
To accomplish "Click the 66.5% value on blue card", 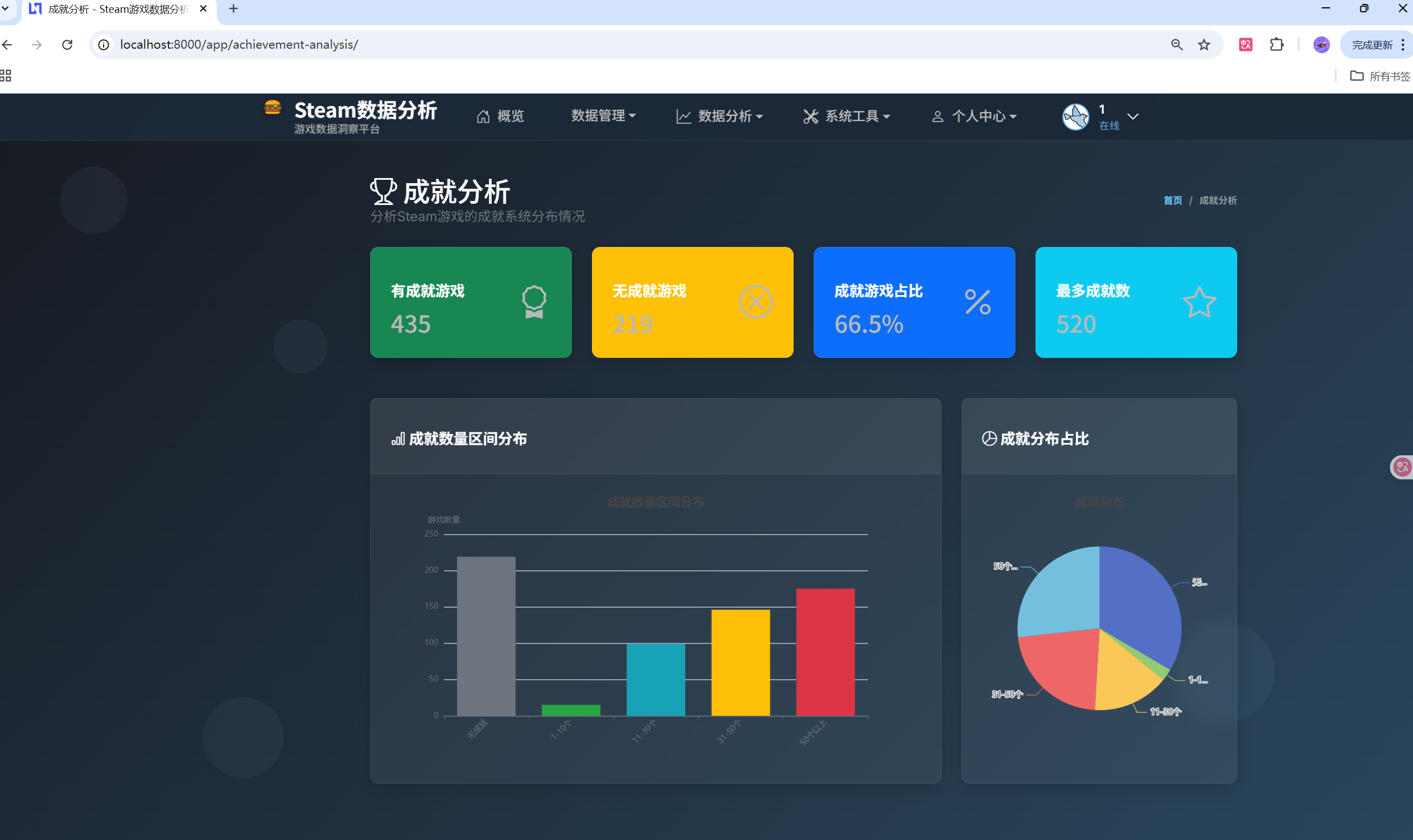I will [x=869, y=324].
